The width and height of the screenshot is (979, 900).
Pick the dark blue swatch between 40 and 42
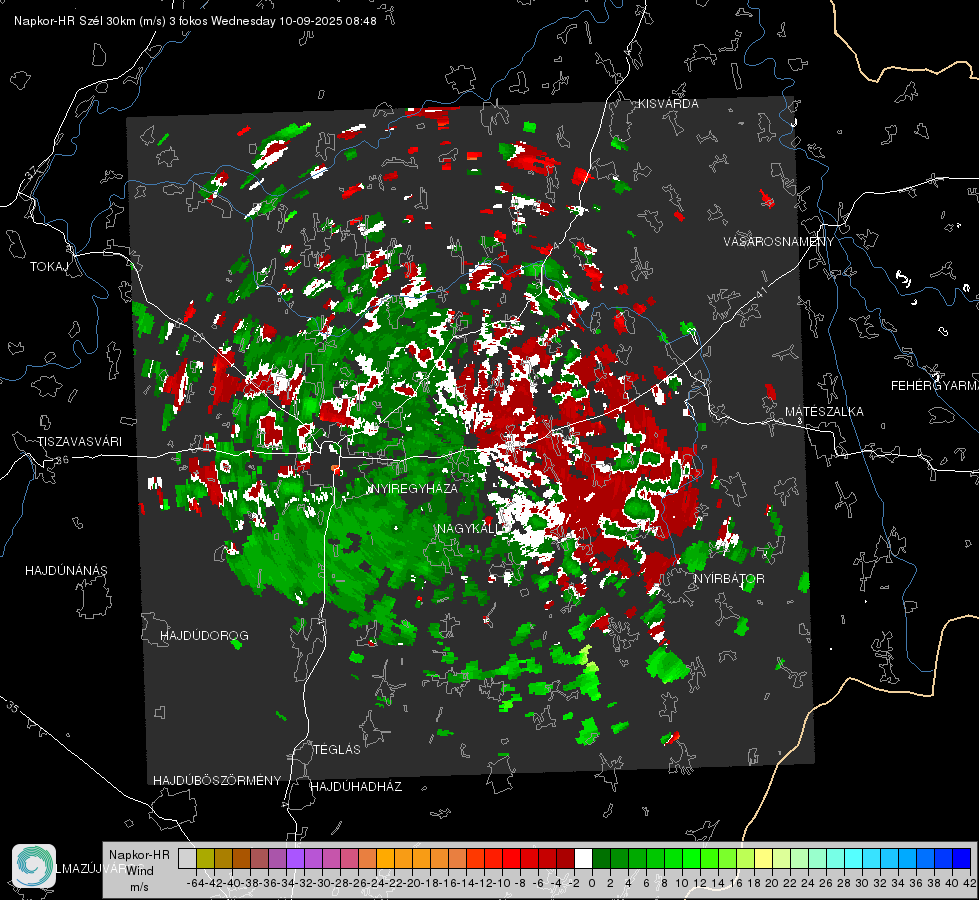click(x=962, y=858)
